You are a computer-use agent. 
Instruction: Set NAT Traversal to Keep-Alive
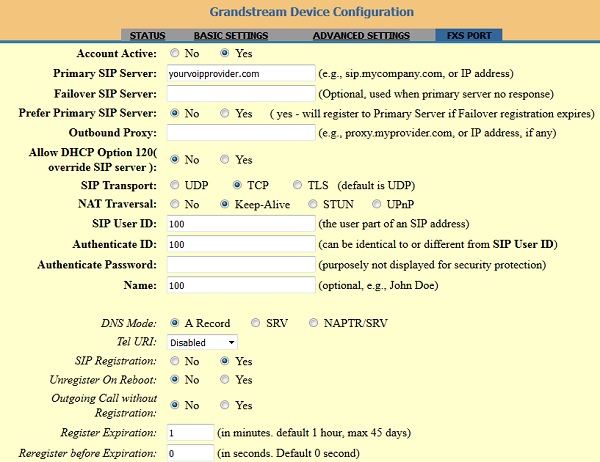tap(225, 204)
